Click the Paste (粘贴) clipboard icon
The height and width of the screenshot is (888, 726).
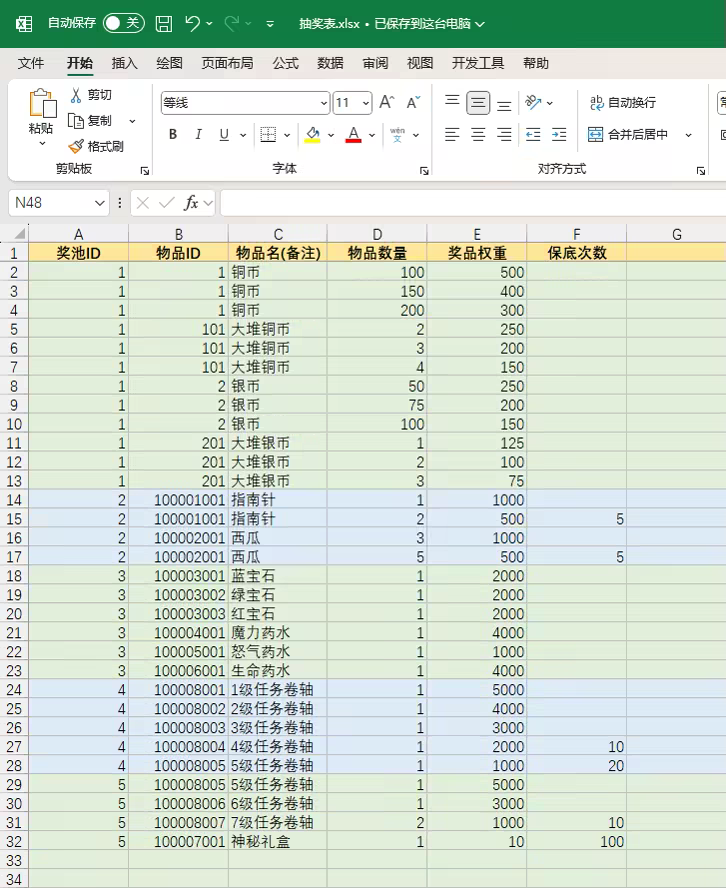click(x=42, y=104)
